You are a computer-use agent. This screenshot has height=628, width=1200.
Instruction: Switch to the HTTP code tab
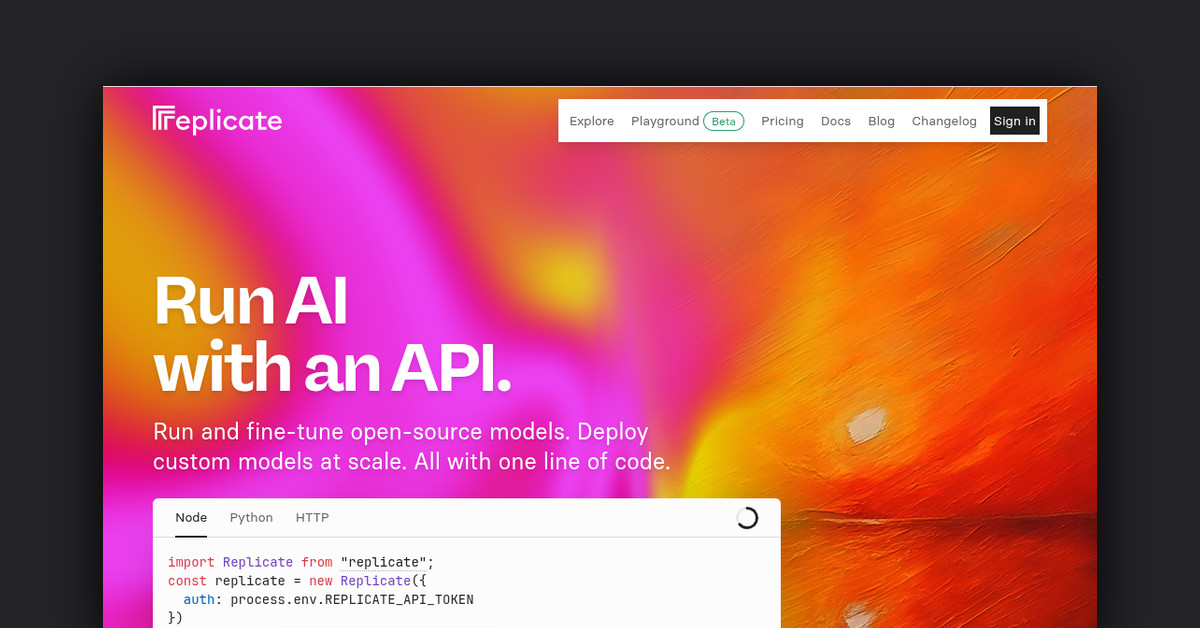(x=312, y=517)
